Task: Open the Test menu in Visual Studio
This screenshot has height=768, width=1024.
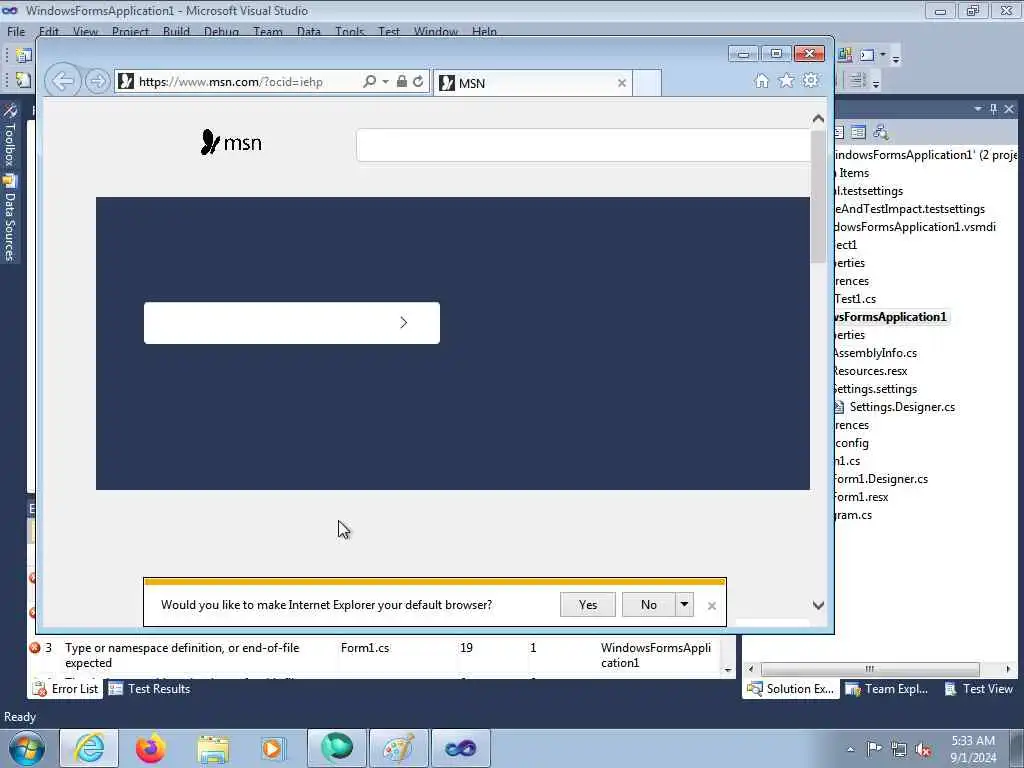Action: pyautogui.click(x=389, y=31)
